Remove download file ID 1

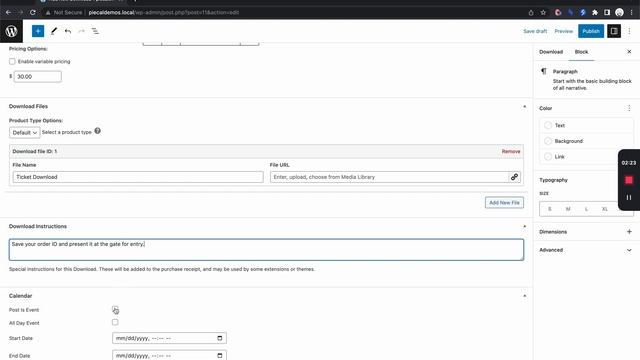click(x=511, y=151)
